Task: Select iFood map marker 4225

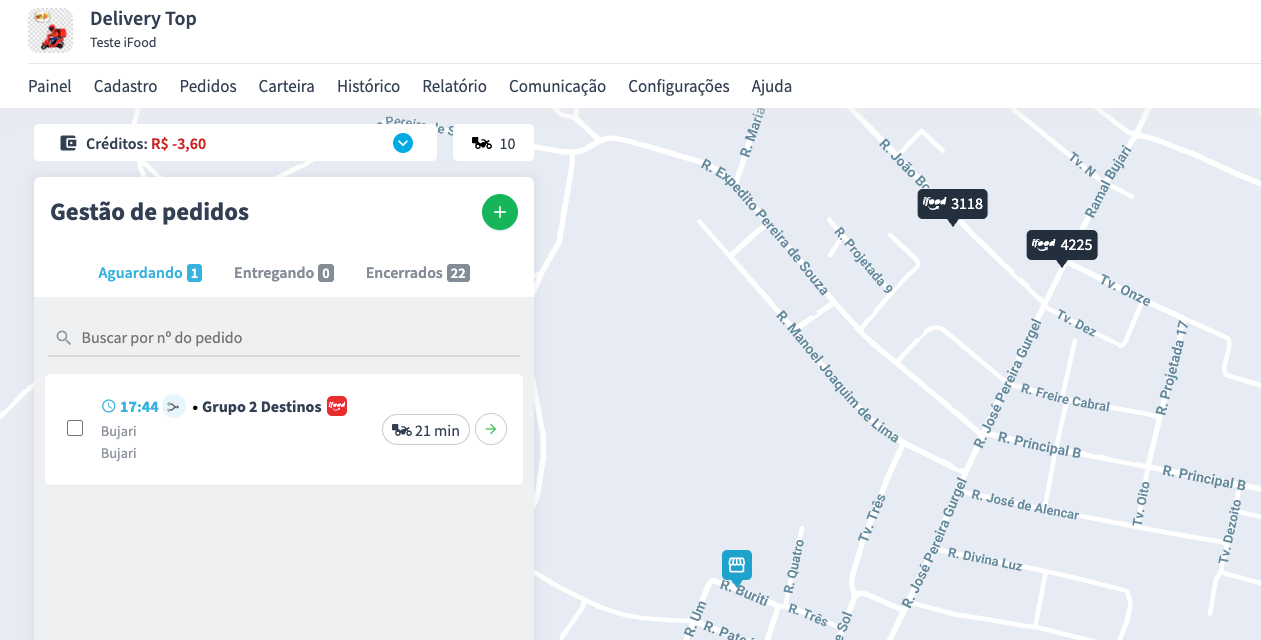Action: pos(1062,245)
